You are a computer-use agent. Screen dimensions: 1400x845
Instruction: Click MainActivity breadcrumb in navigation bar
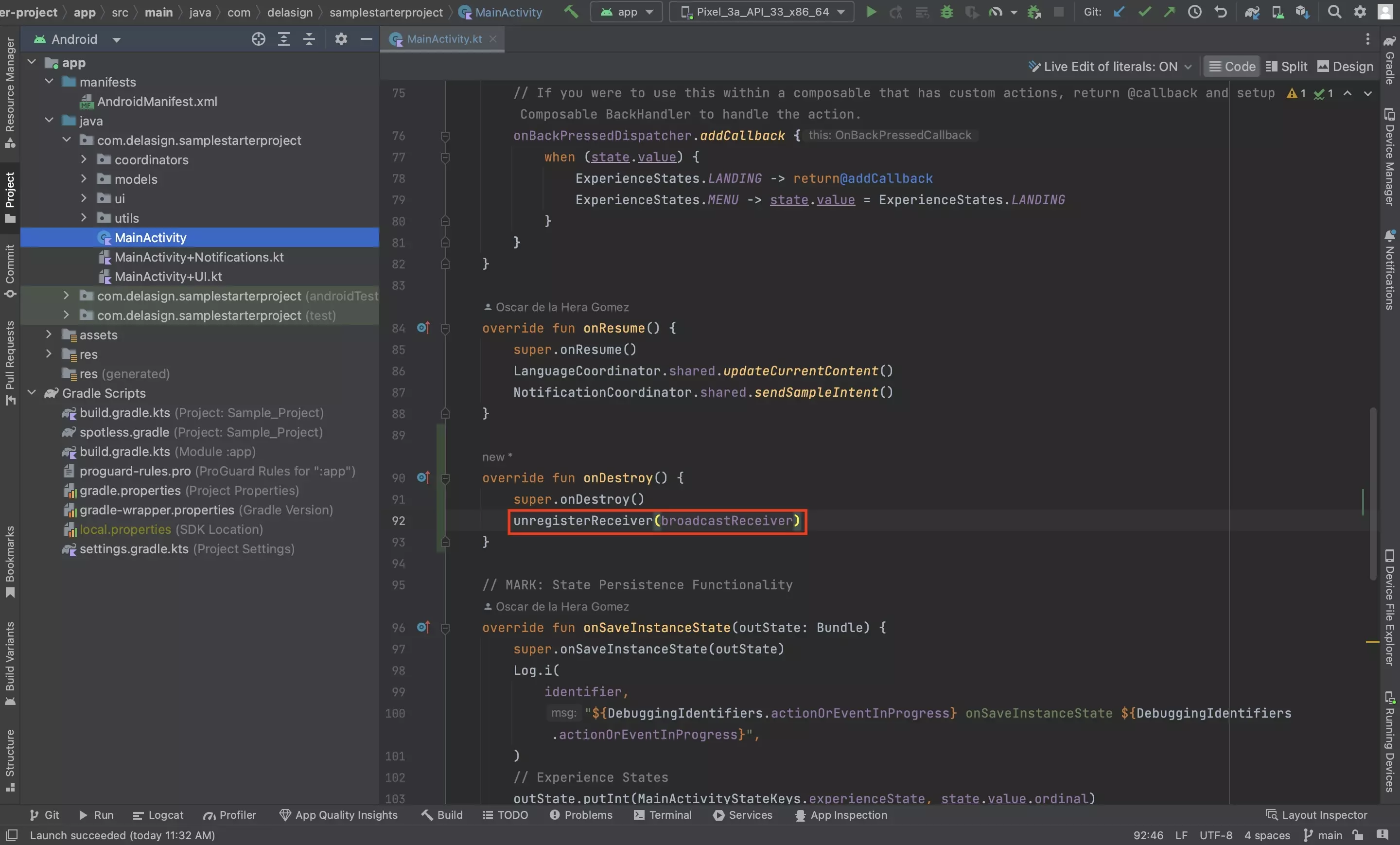tap(501, 12)
